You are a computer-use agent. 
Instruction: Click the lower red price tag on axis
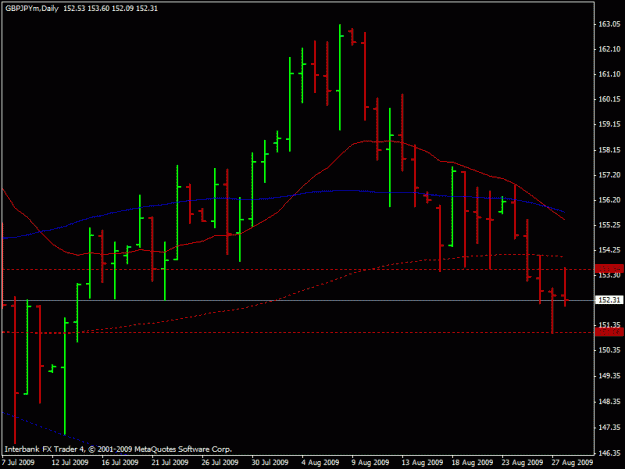tap(609, 332)
